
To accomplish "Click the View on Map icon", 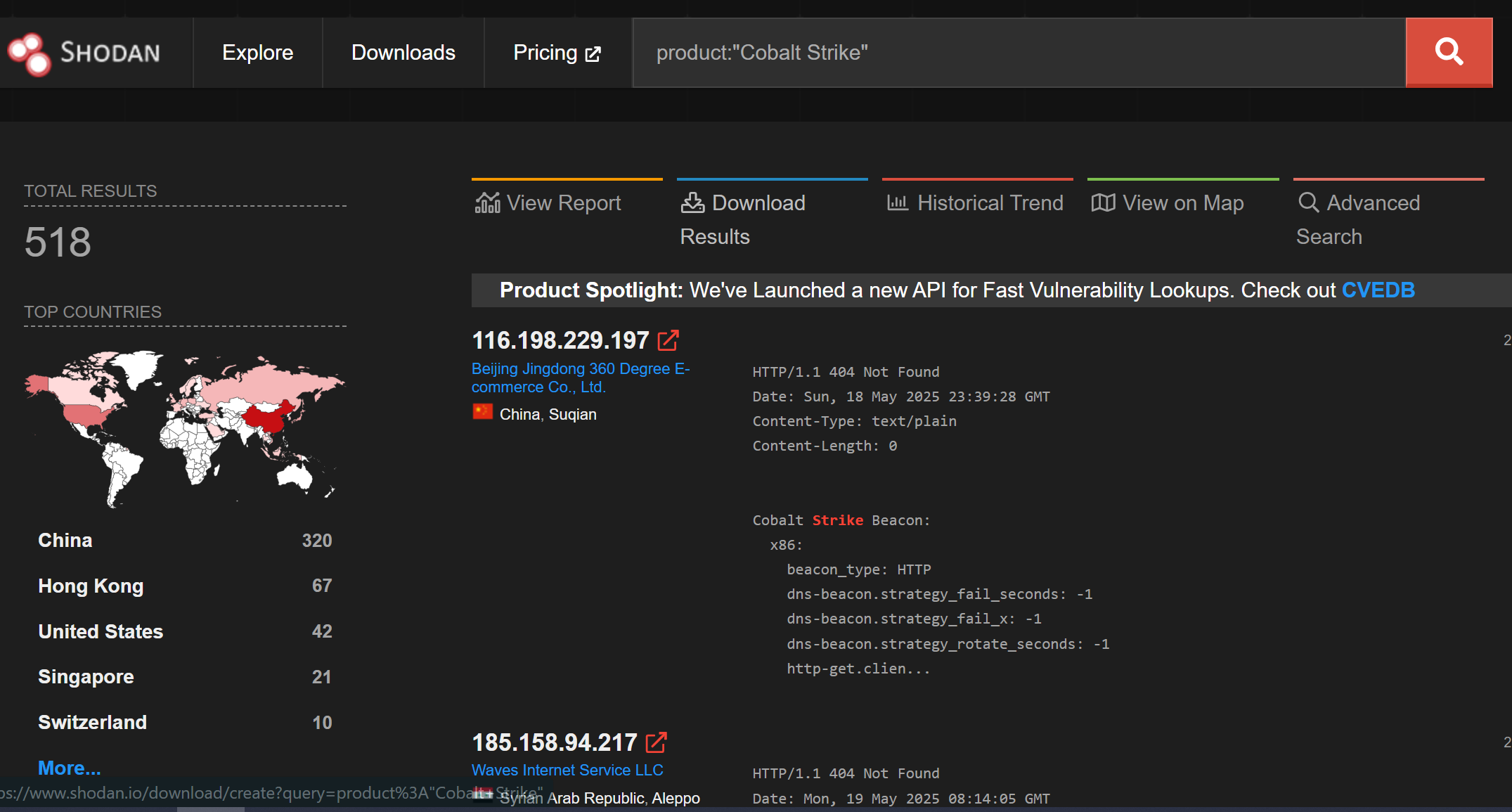I will 1103,202.
